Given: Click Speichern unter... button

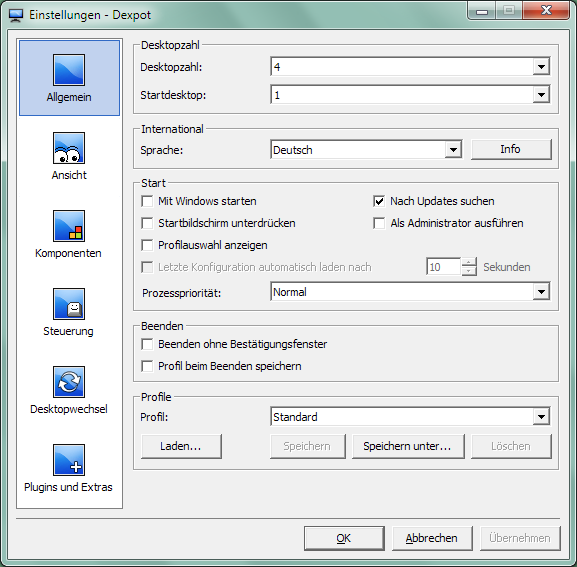Looking at the screenshot, I should tap(408, 446).
